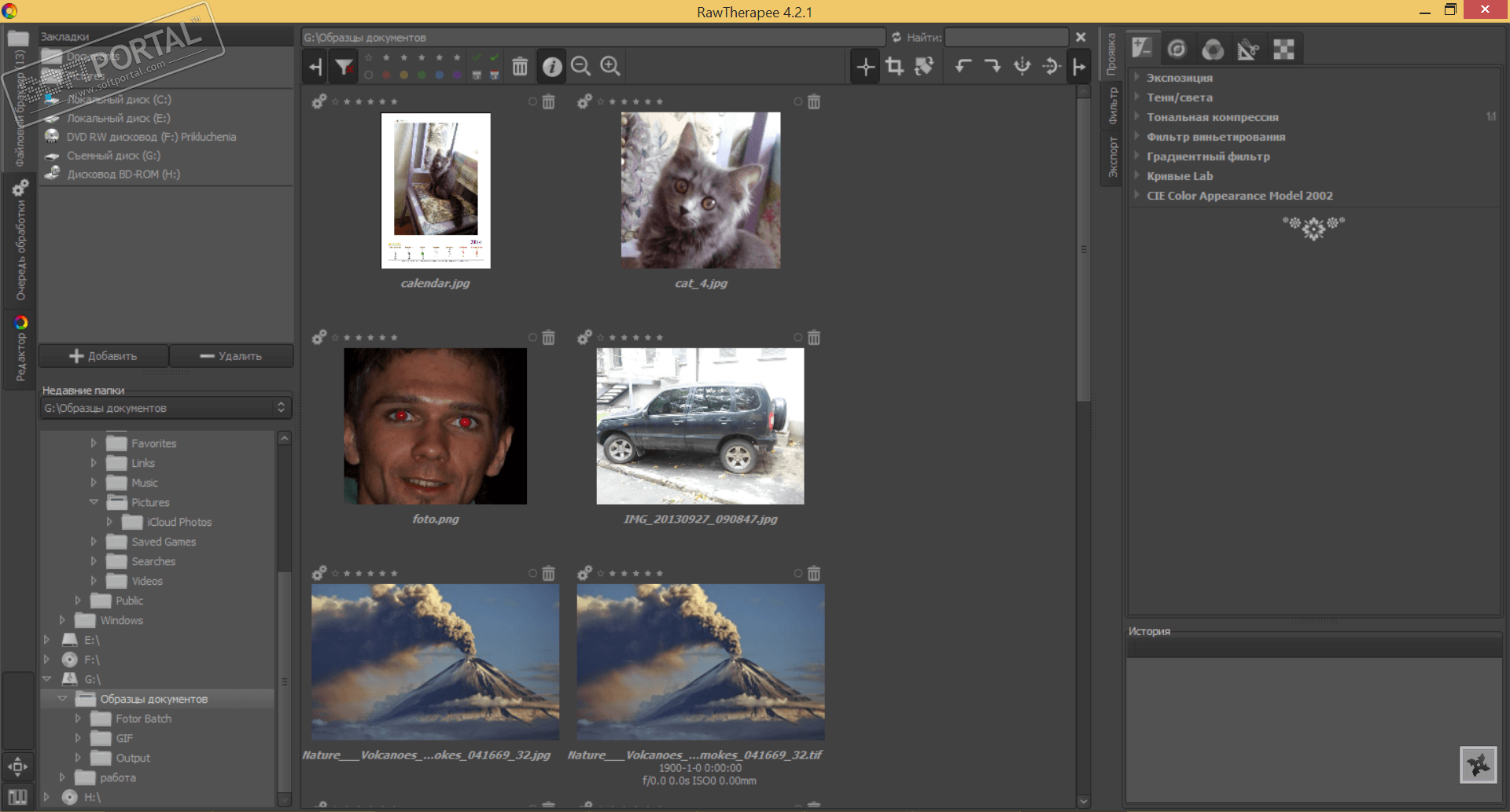This screenshot has height=812, width=1510.
Task: Click the Удалить bookmark button
Action: point(231,356)
